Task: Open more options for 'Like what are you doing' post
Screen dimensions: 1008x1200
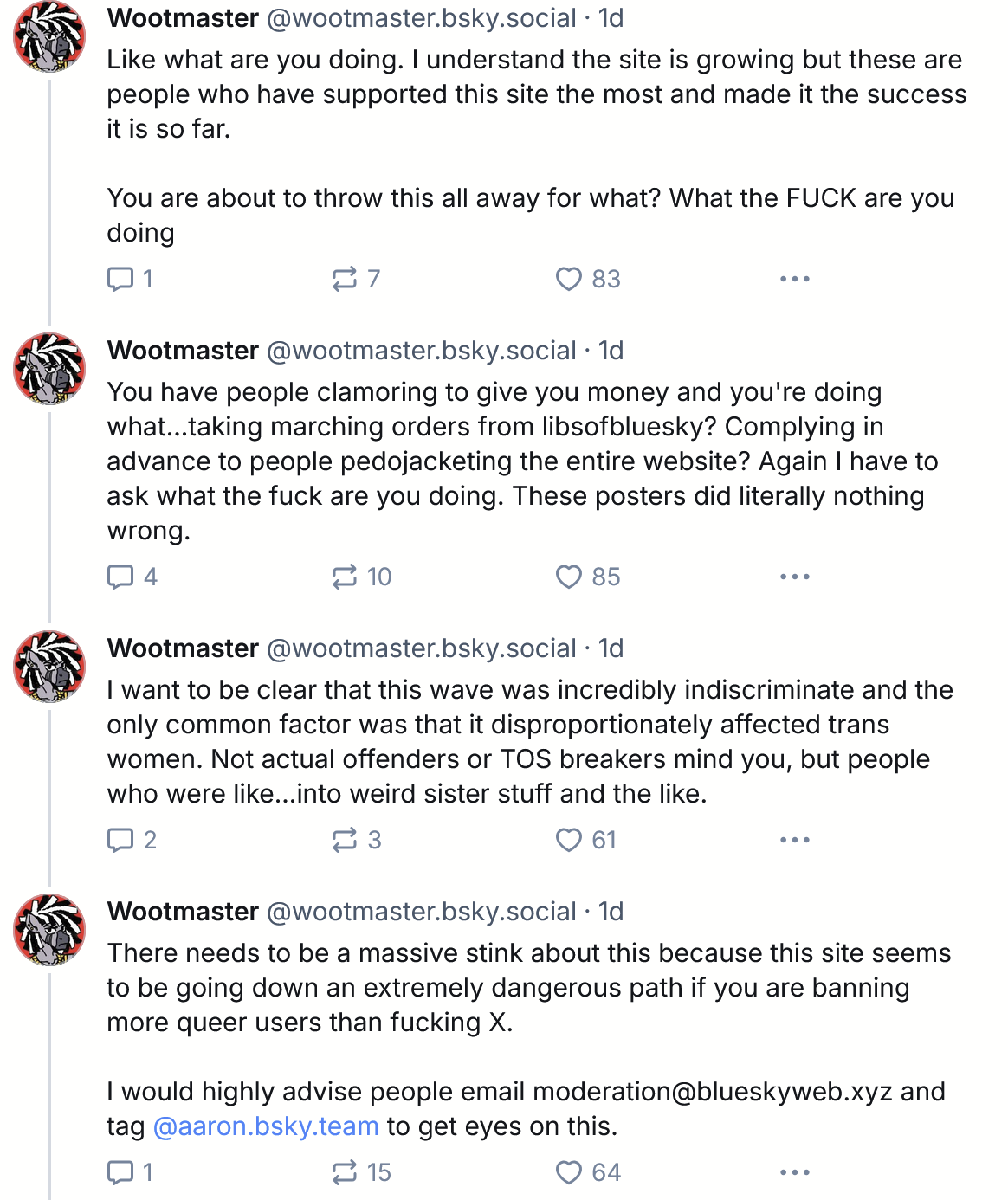Action: tap(794, 279)
